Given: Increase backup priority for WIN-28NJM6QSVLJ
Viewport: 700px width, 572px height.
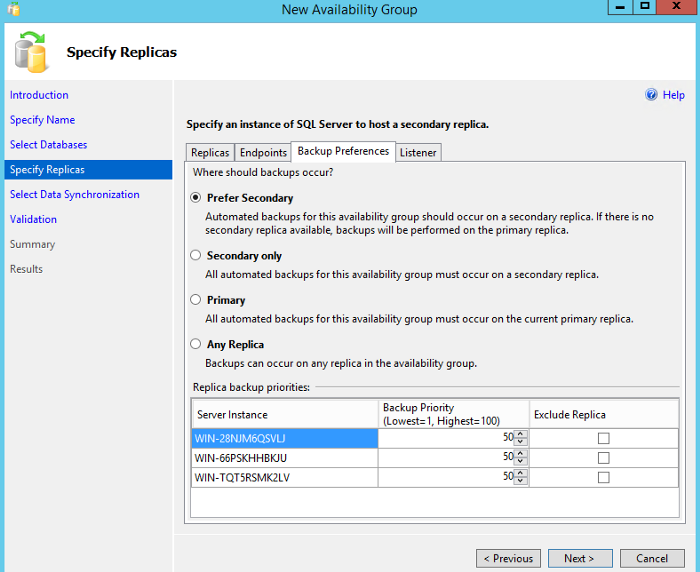Looking at the screenshot, I should pyautogui.click(x=521, y=434).
